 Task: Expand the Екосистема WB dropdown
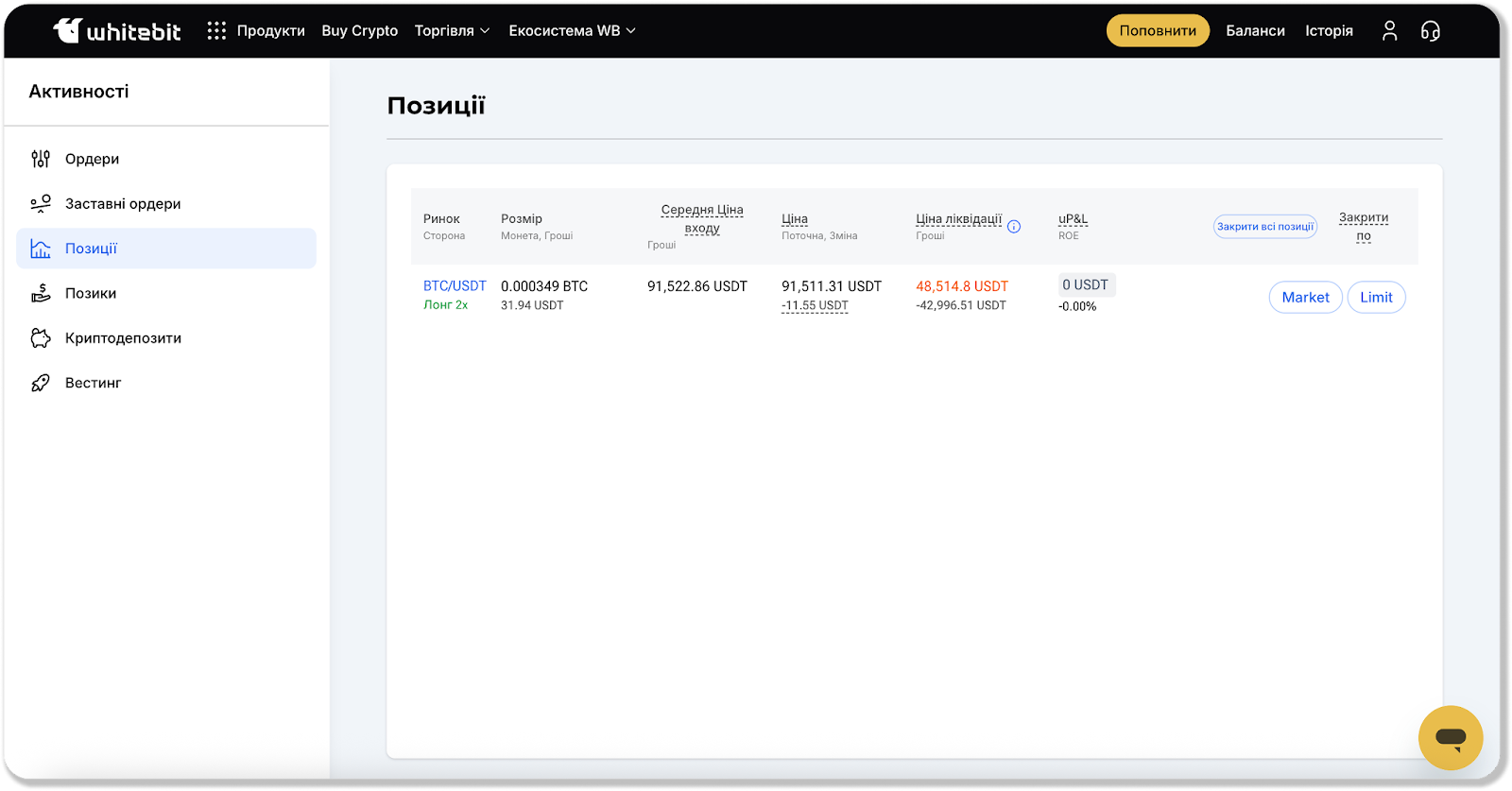tap(572, 31)
